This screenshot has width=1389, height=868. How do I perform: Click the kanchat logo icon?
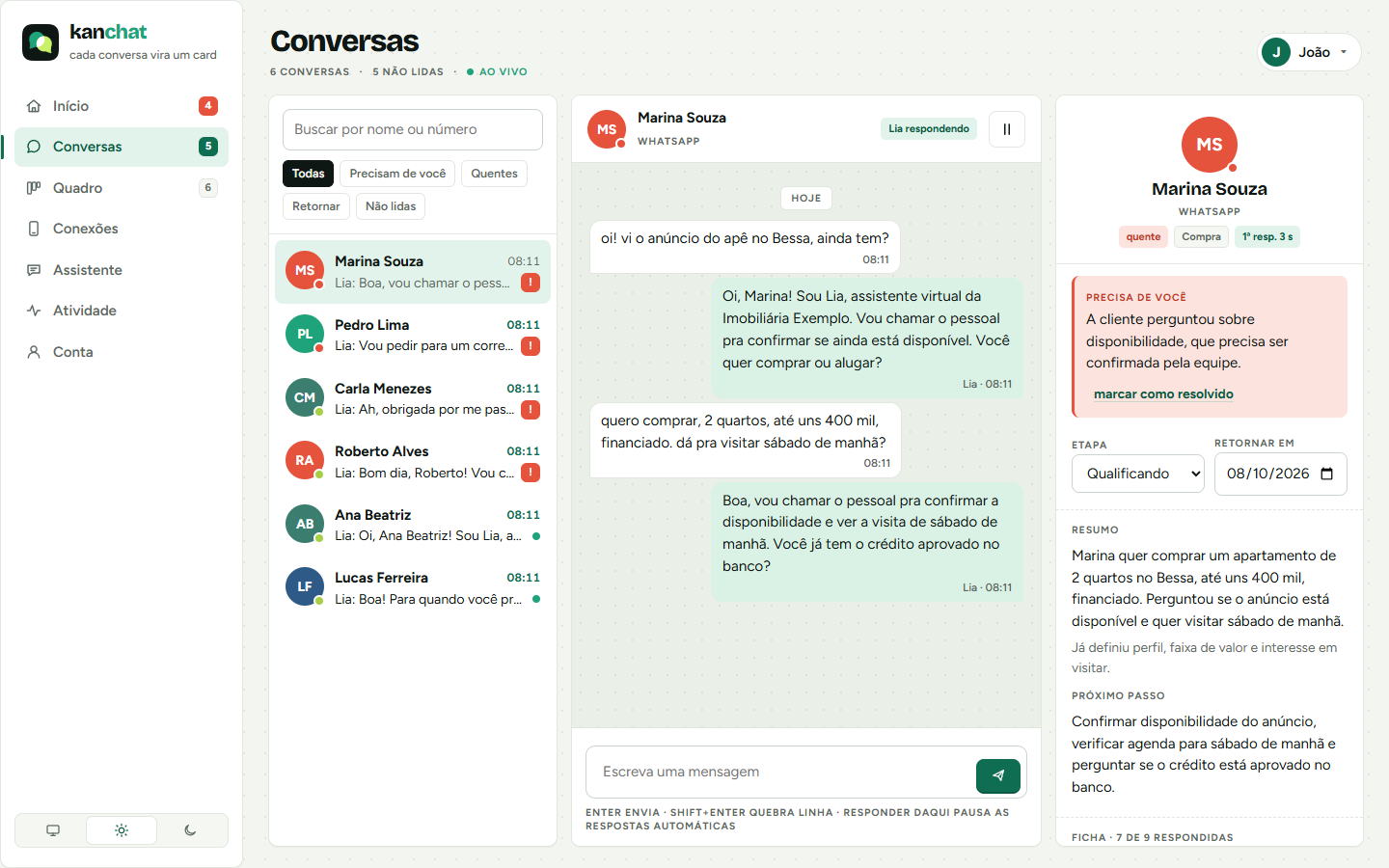click(x=41, y=42)
